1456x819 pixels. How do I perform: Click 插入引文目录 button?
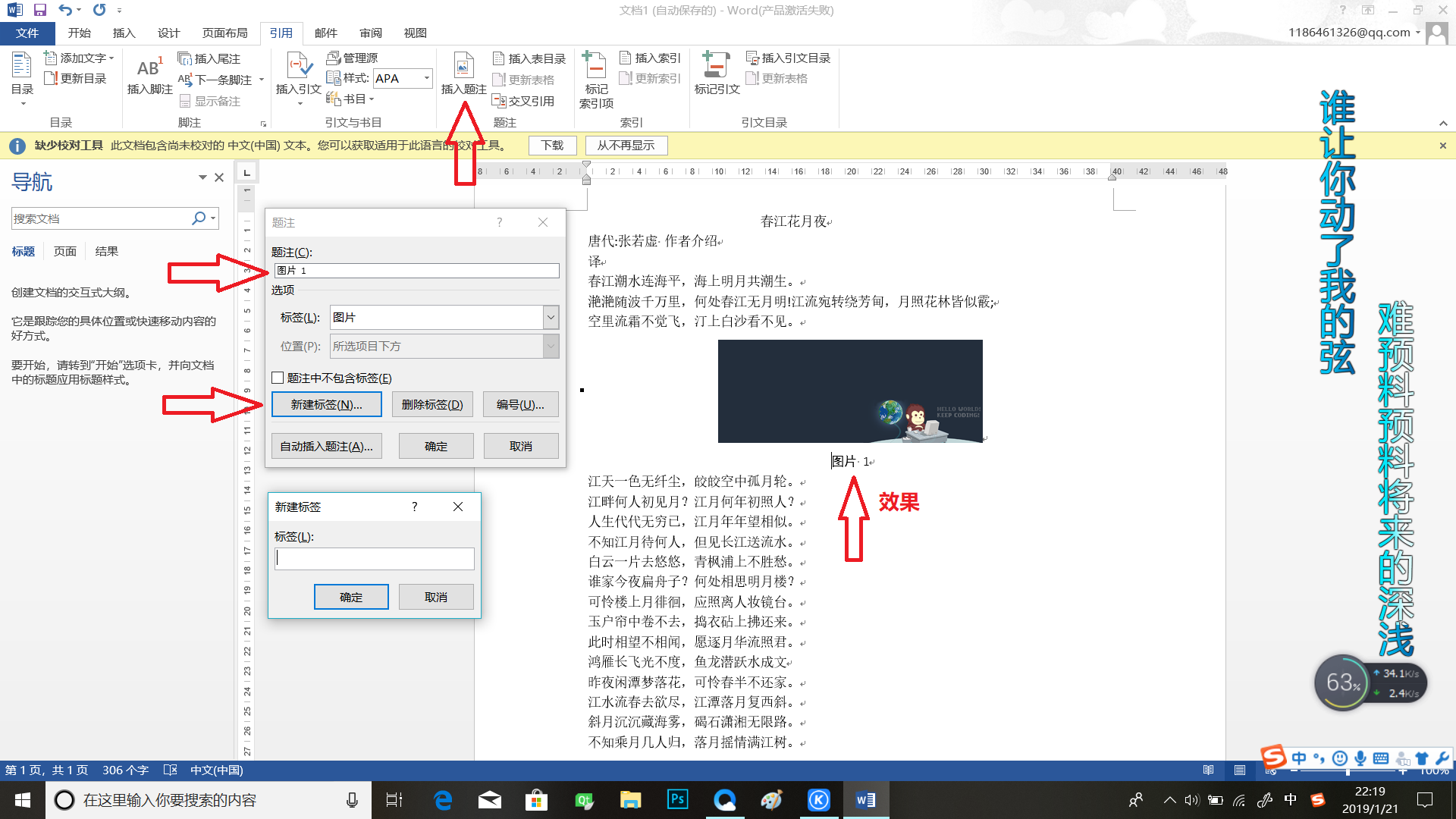pyautogui.click(x=788, y=58)
